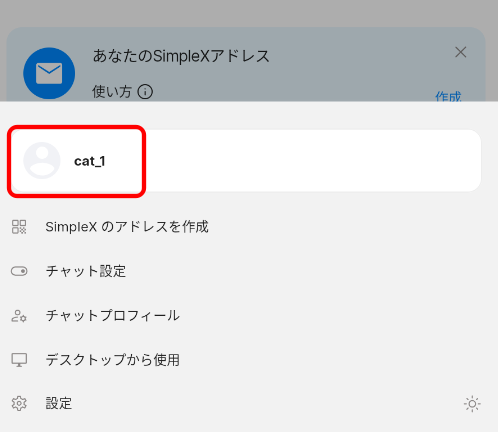Open SimpleX のアドレスを作成
This screenshot has width=498, height=432.
tap(127, 227)
